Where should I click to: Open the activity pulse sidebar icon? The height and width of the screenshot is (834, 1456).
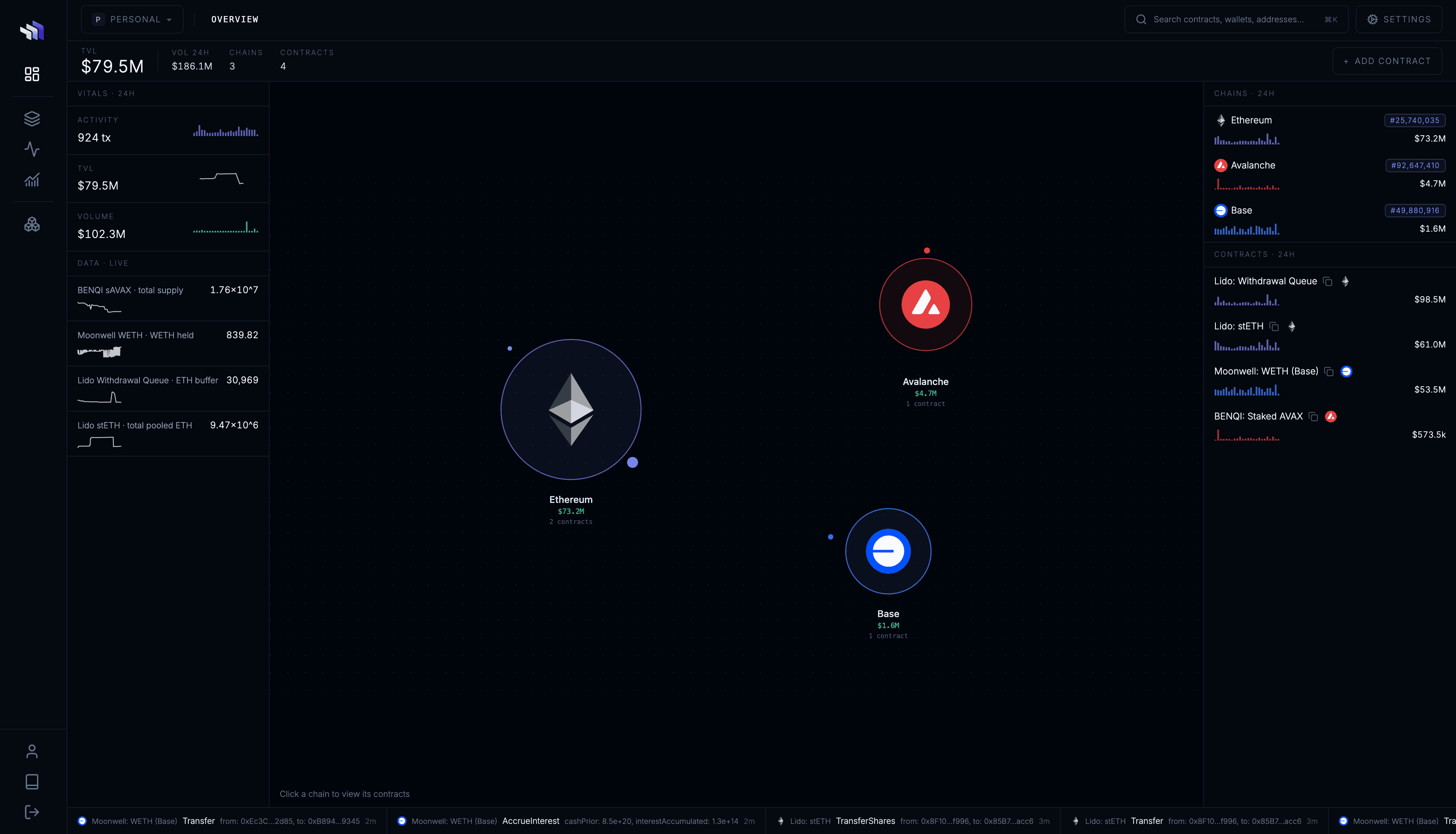pos(32,149)
